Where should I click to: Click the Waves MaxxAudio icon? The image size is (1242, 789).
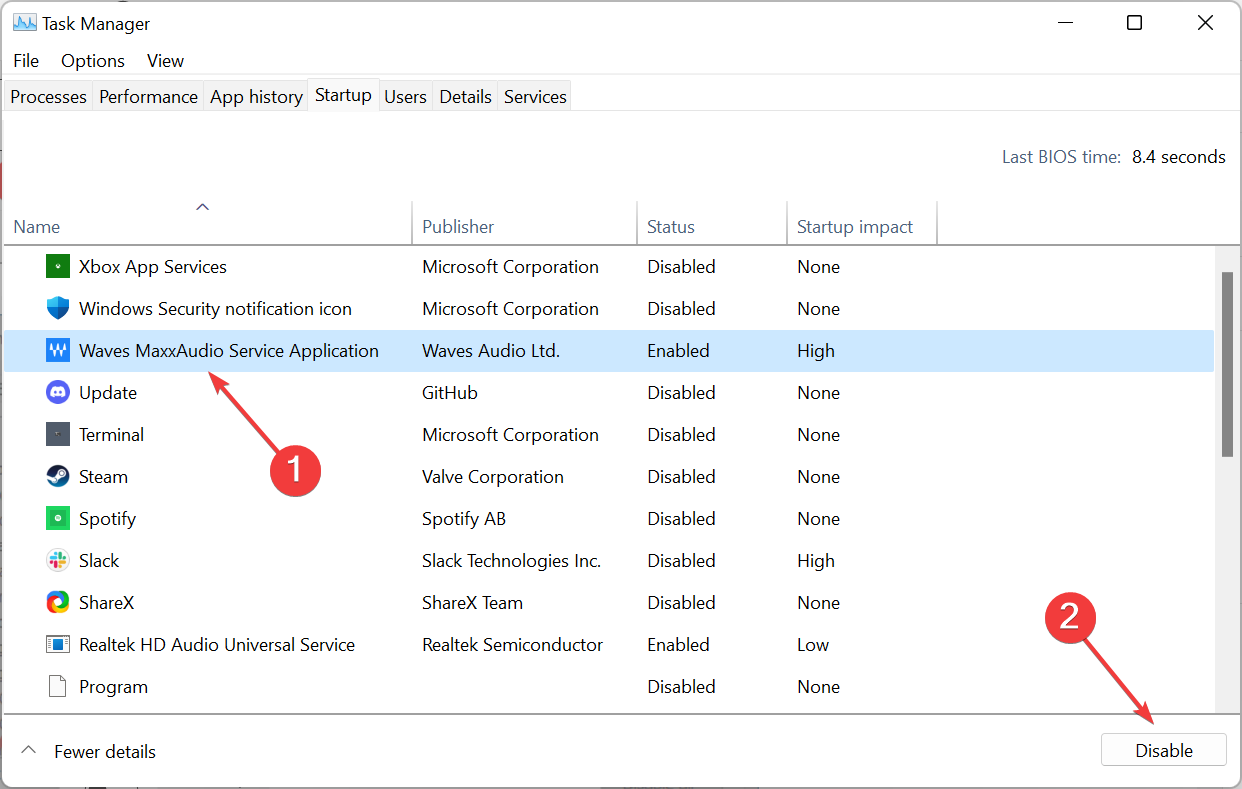click(x=59, y=351)
